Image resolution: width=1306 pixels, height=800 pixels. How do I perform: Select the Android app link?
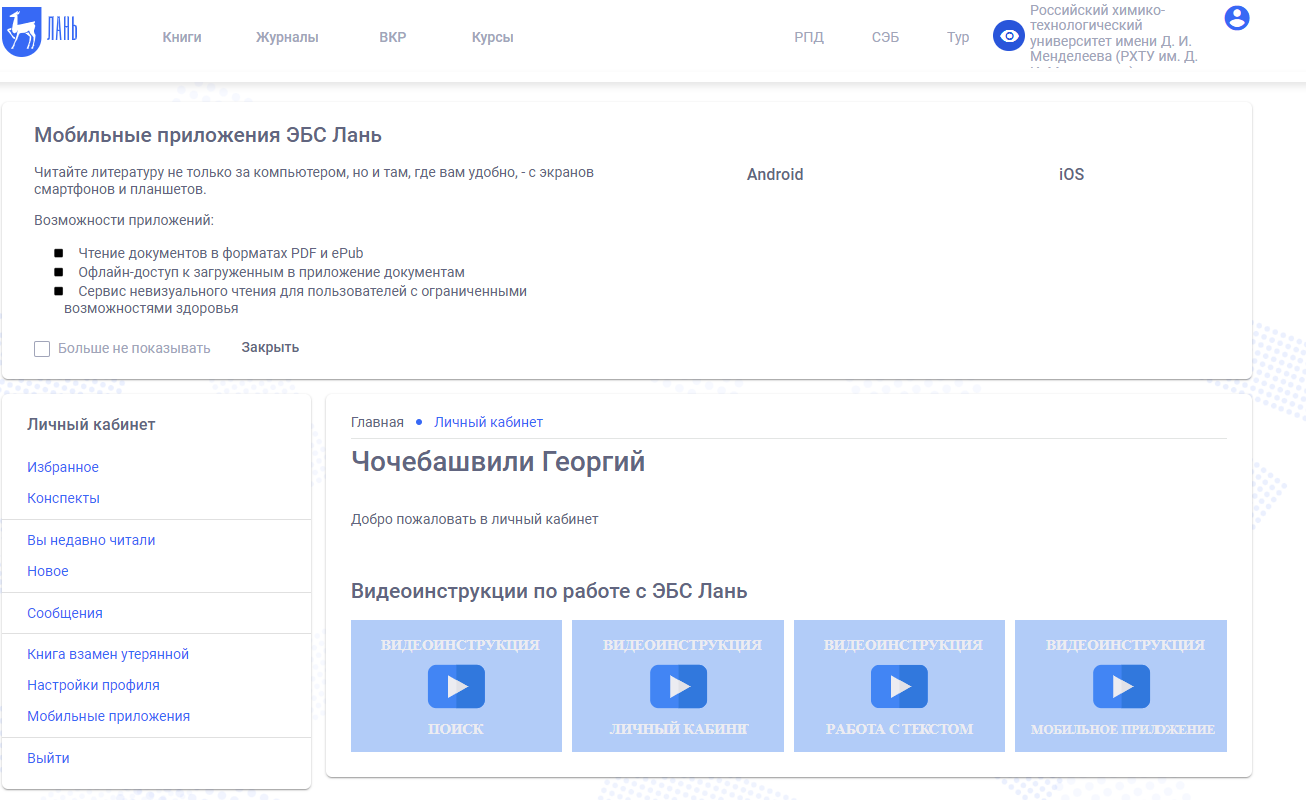pos(775,174)
